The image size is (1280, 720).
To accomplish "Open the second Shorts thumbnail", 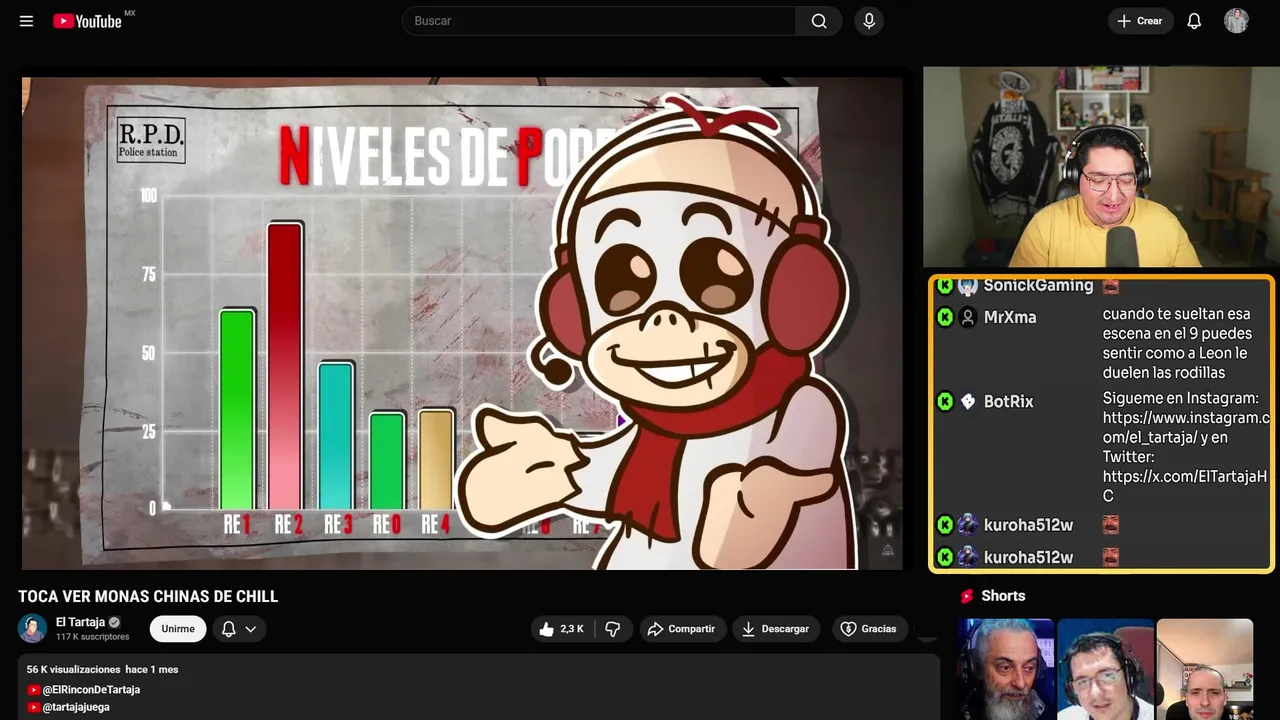I will pos(1105,669).
